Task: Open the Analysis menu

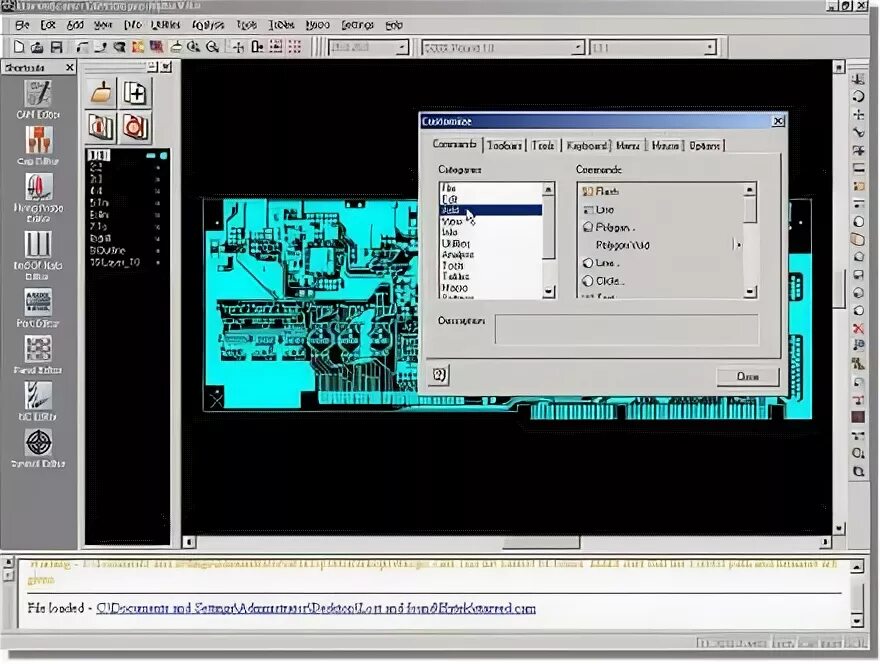Action: tap(208, 25)
